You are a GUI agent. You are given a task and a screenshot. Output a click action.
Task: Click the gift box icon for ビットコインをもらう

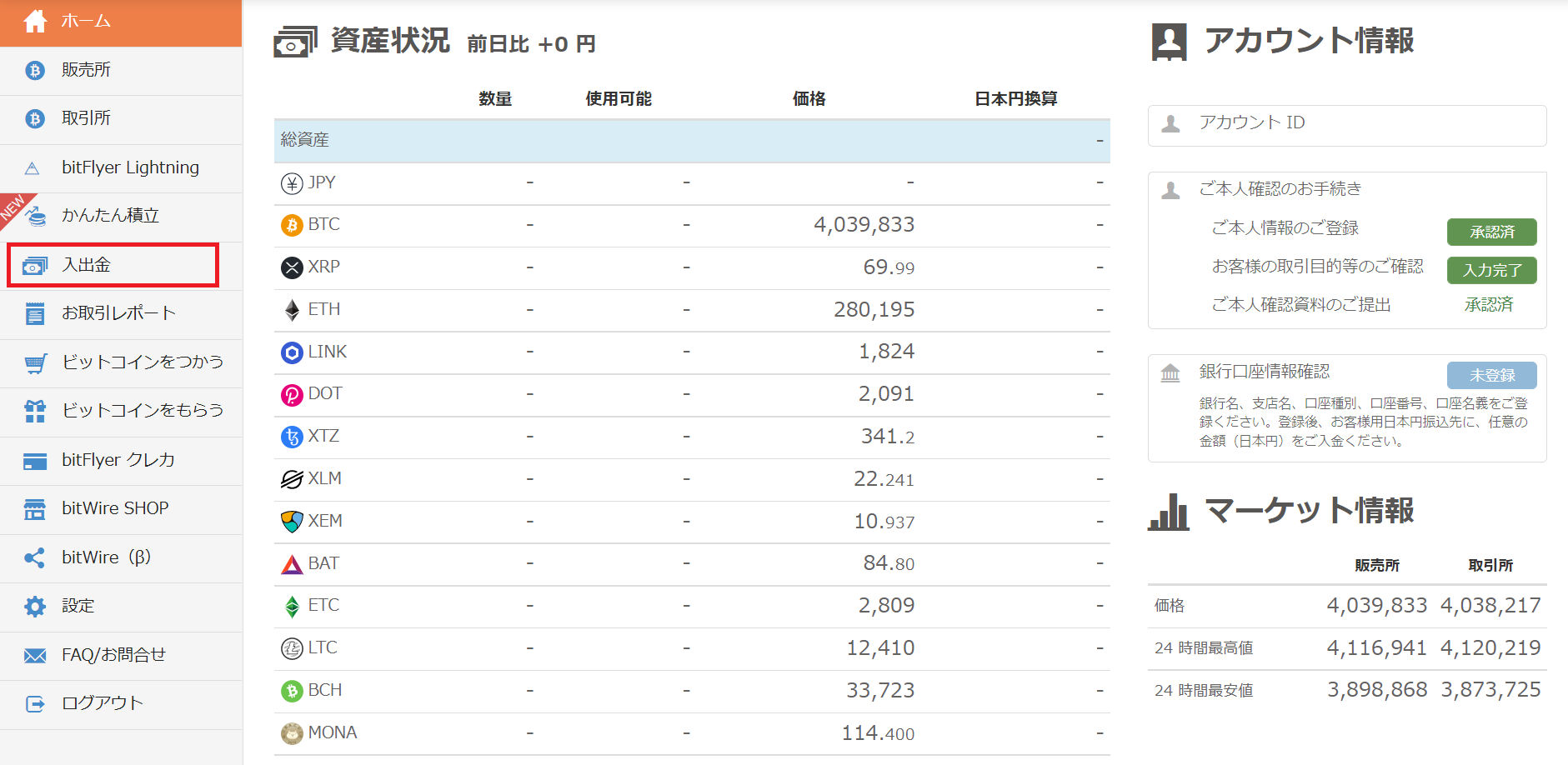pyautogui.click(x=35, y=411)
